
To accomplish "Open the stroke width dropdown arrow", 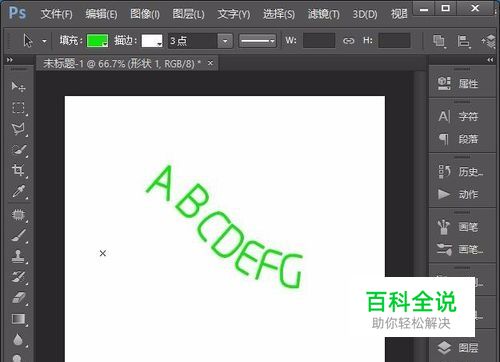I will 225,41.
